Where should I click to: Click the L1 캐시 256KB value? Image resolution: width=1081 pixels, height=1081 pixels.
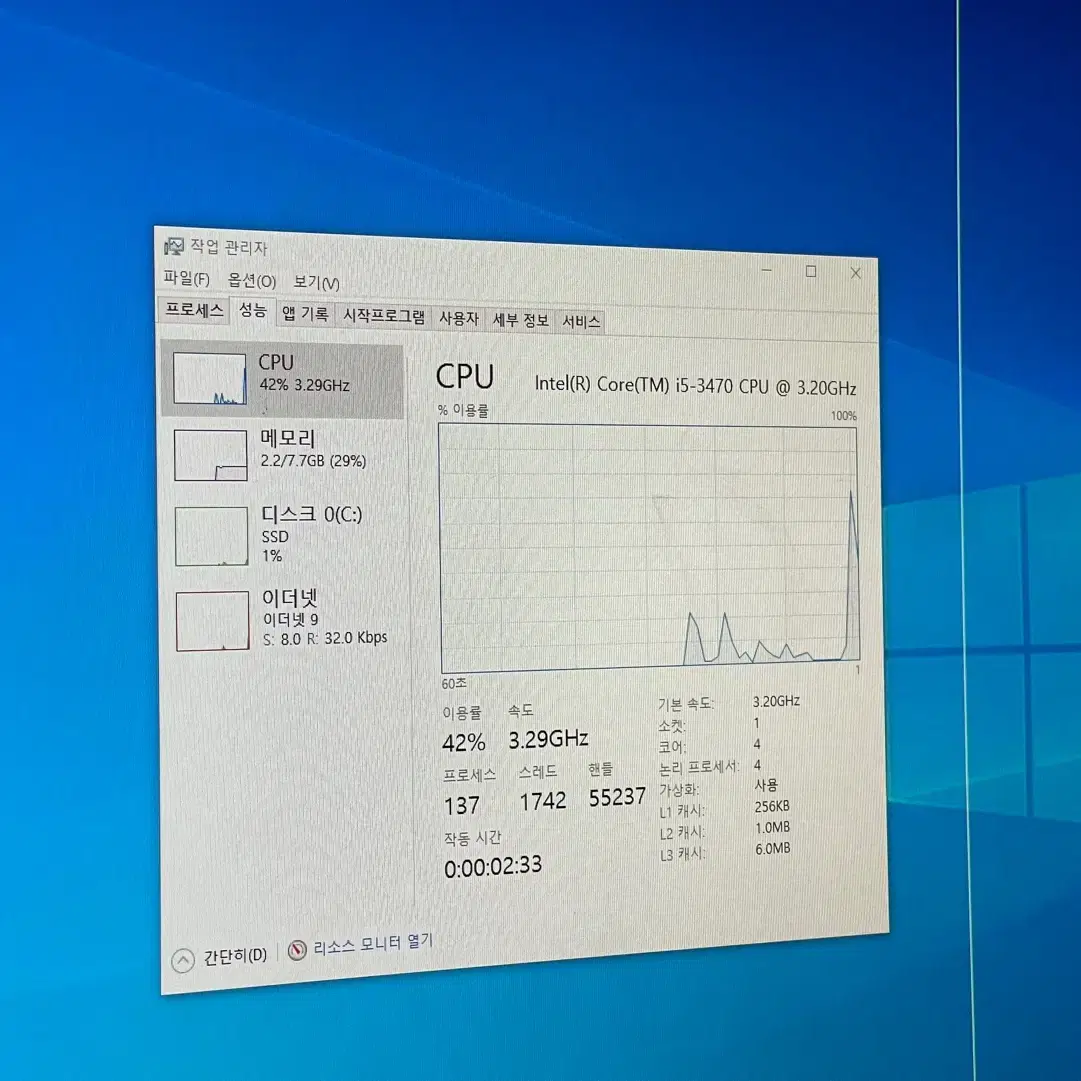[771, 806]
